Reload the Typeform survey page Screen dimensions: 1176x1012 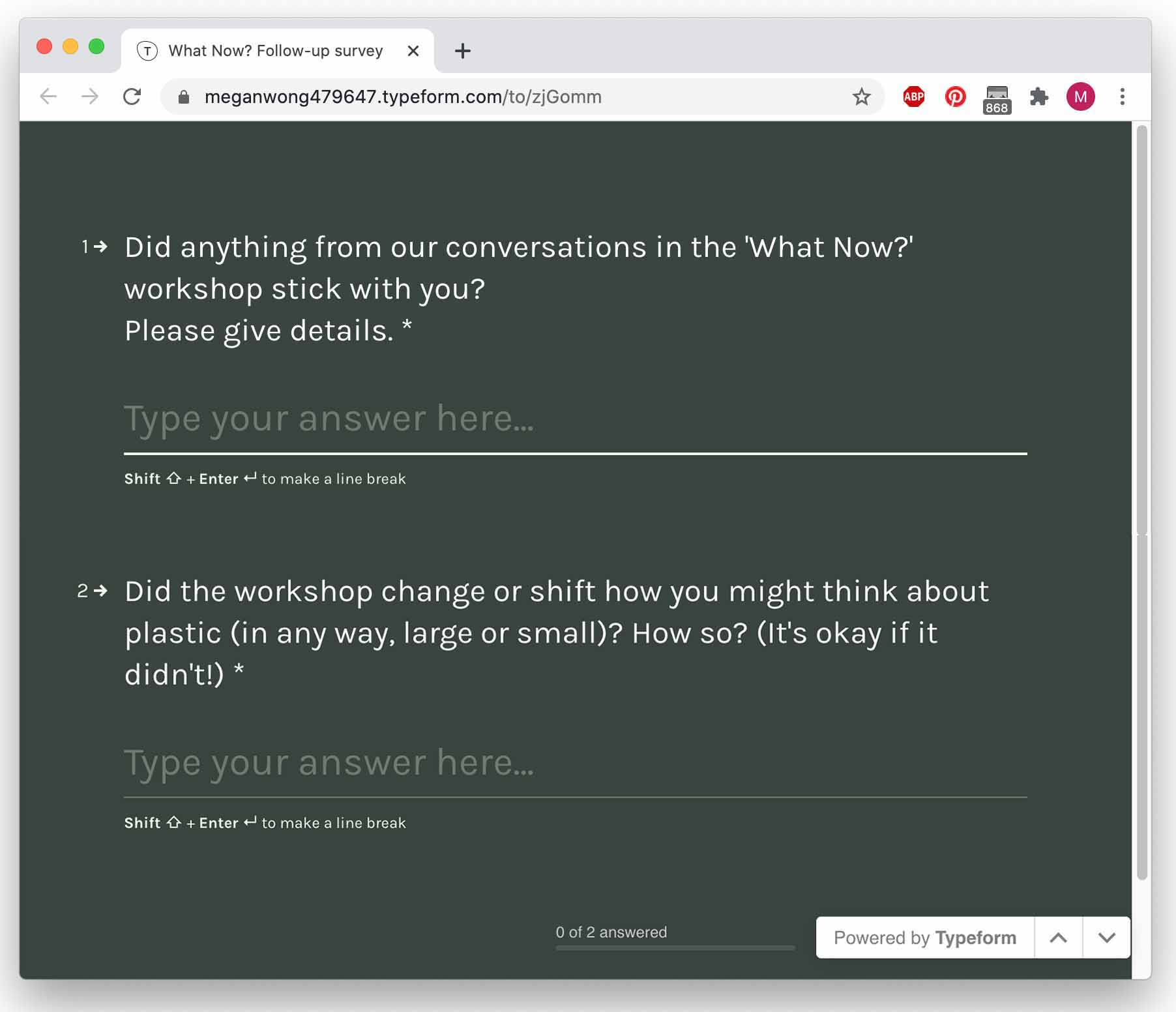(132, 97)
